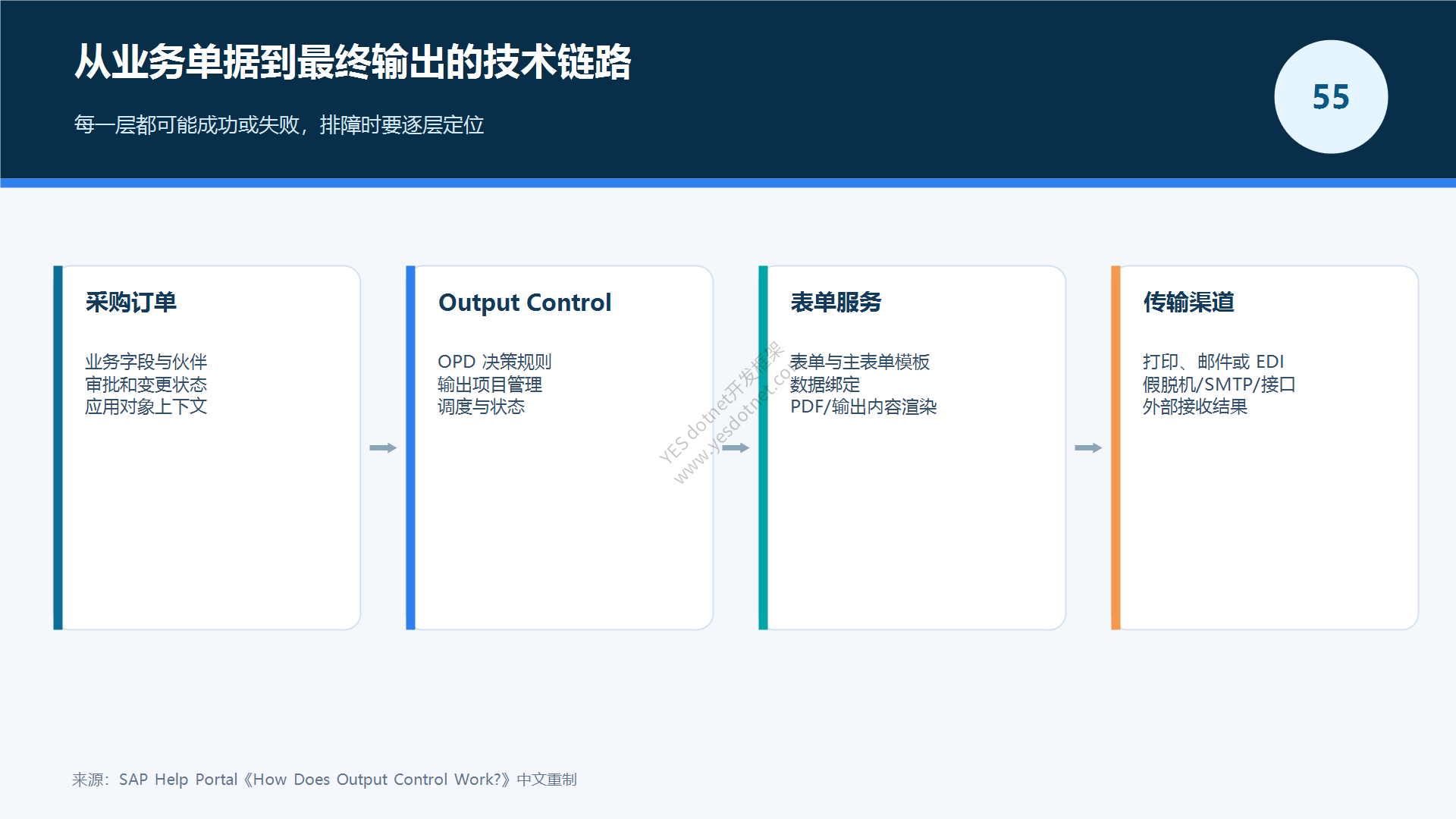Click the page number badge 55
This screenshot has height=819, width=1456.
(x=1331, y=97)
